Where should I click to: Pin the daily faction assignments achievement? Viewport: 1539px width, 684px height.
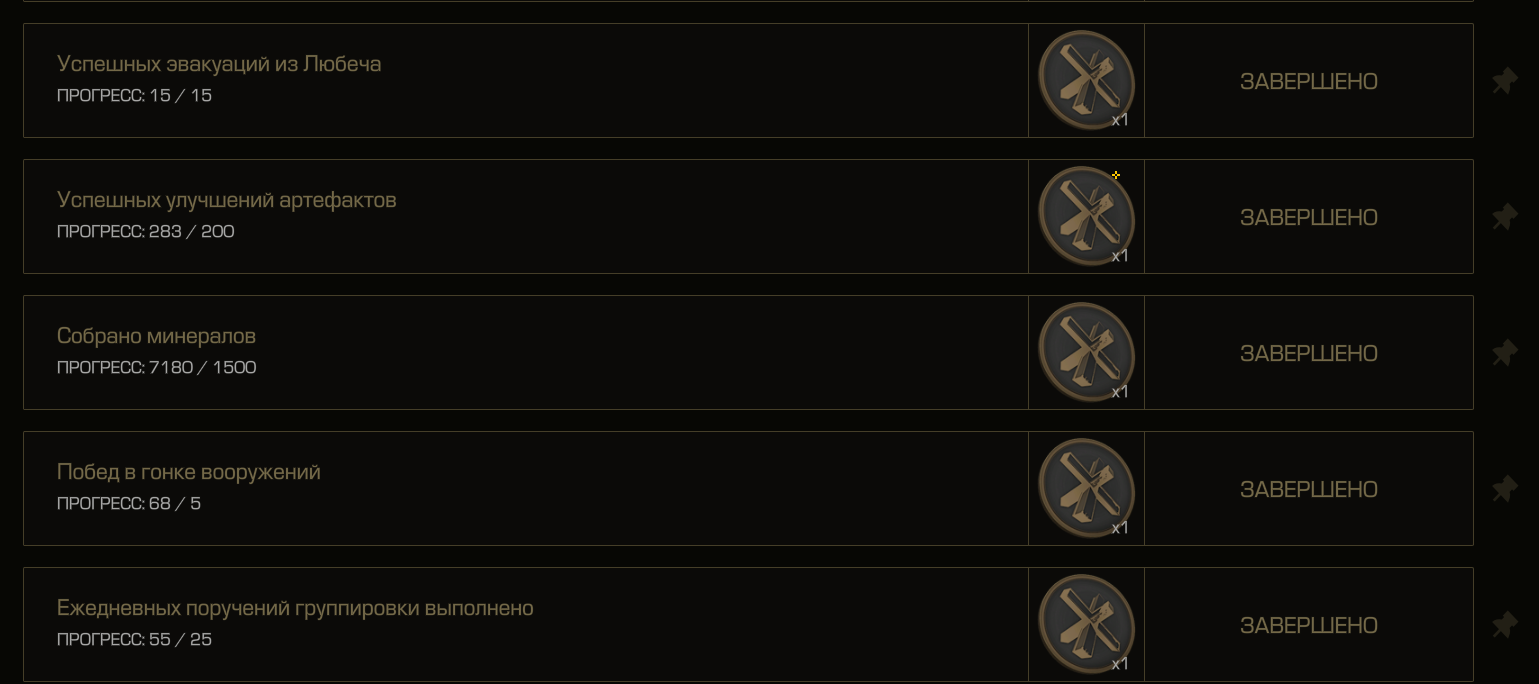pyautogui.click(x=1504, y=625)
